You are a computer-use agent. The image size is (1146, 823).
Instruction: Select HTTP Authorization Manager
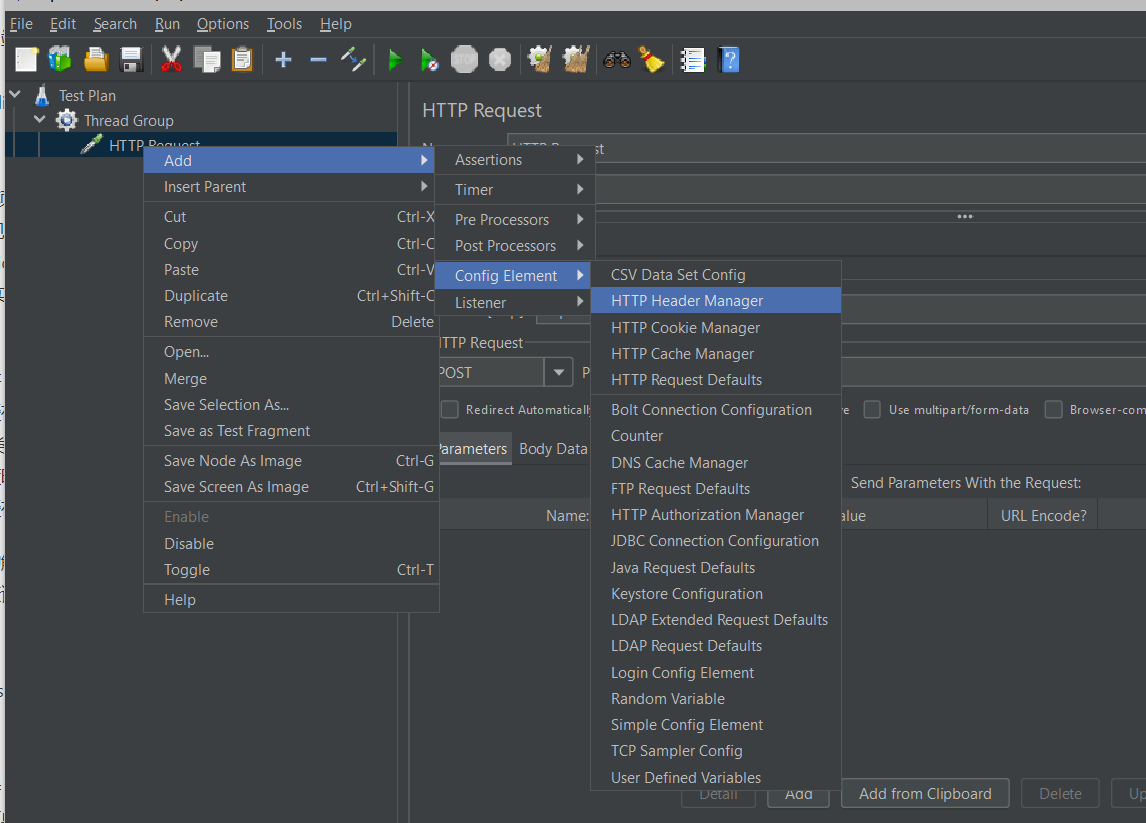716,515
